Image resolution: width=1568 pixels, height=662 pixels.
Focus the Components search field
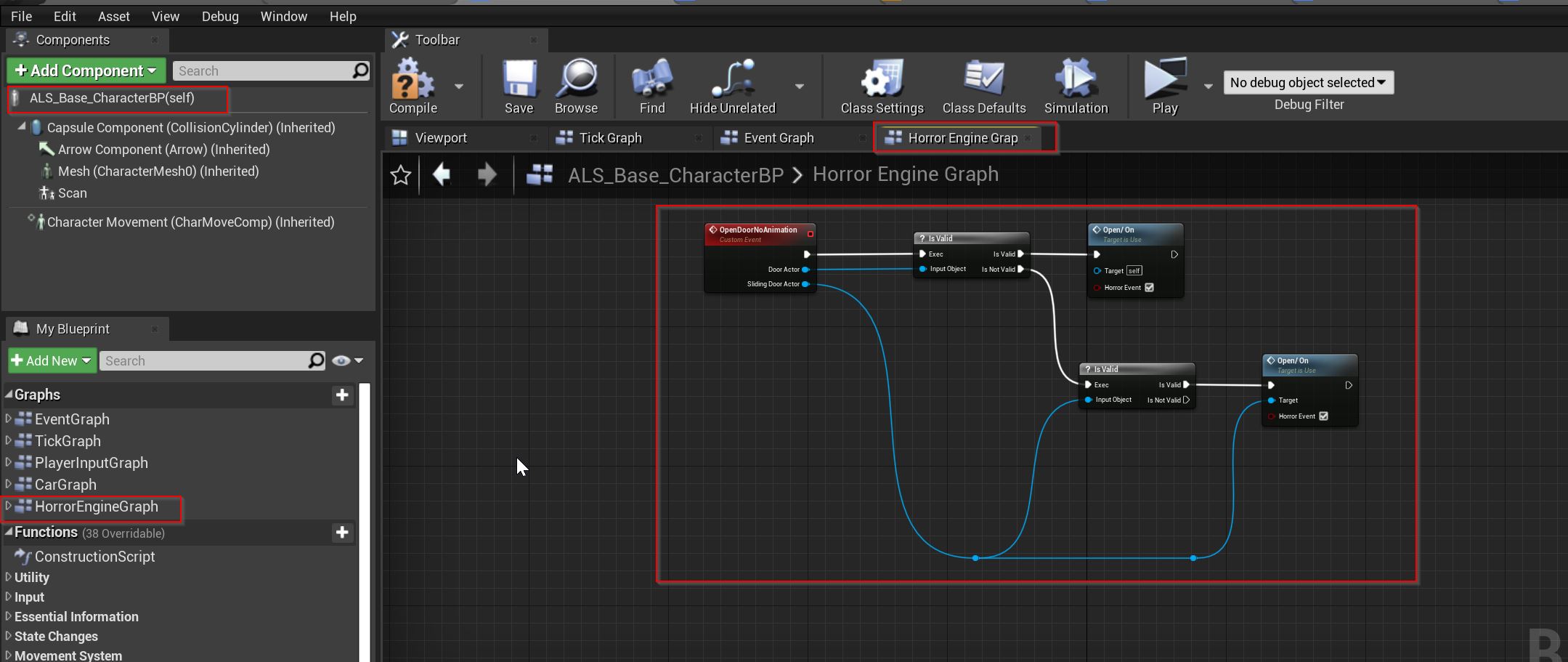point(263,70)
